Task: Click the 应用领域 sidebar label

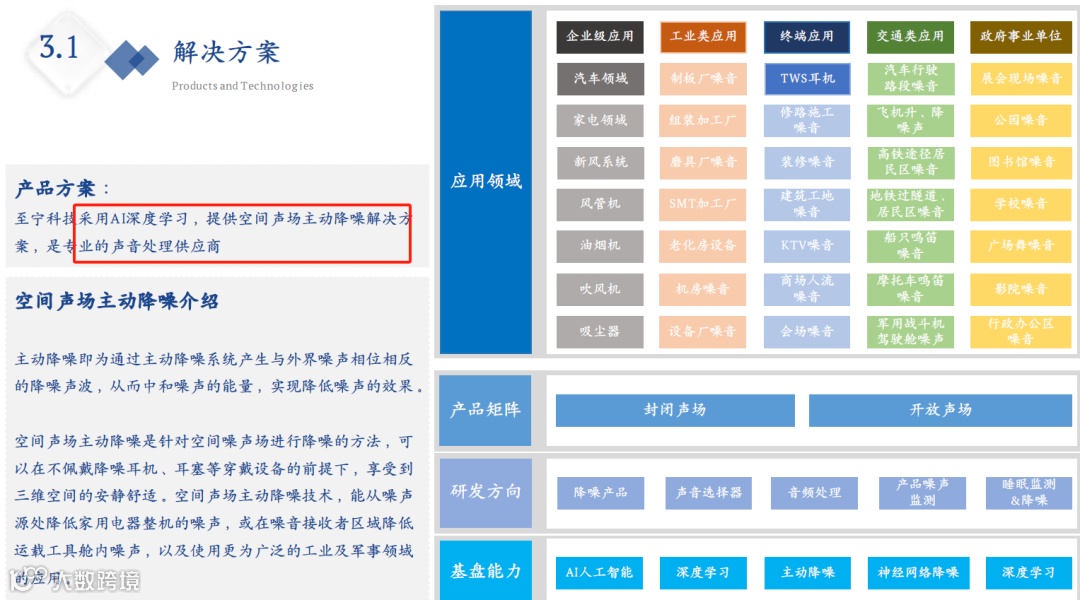Action: pos(484,182)
